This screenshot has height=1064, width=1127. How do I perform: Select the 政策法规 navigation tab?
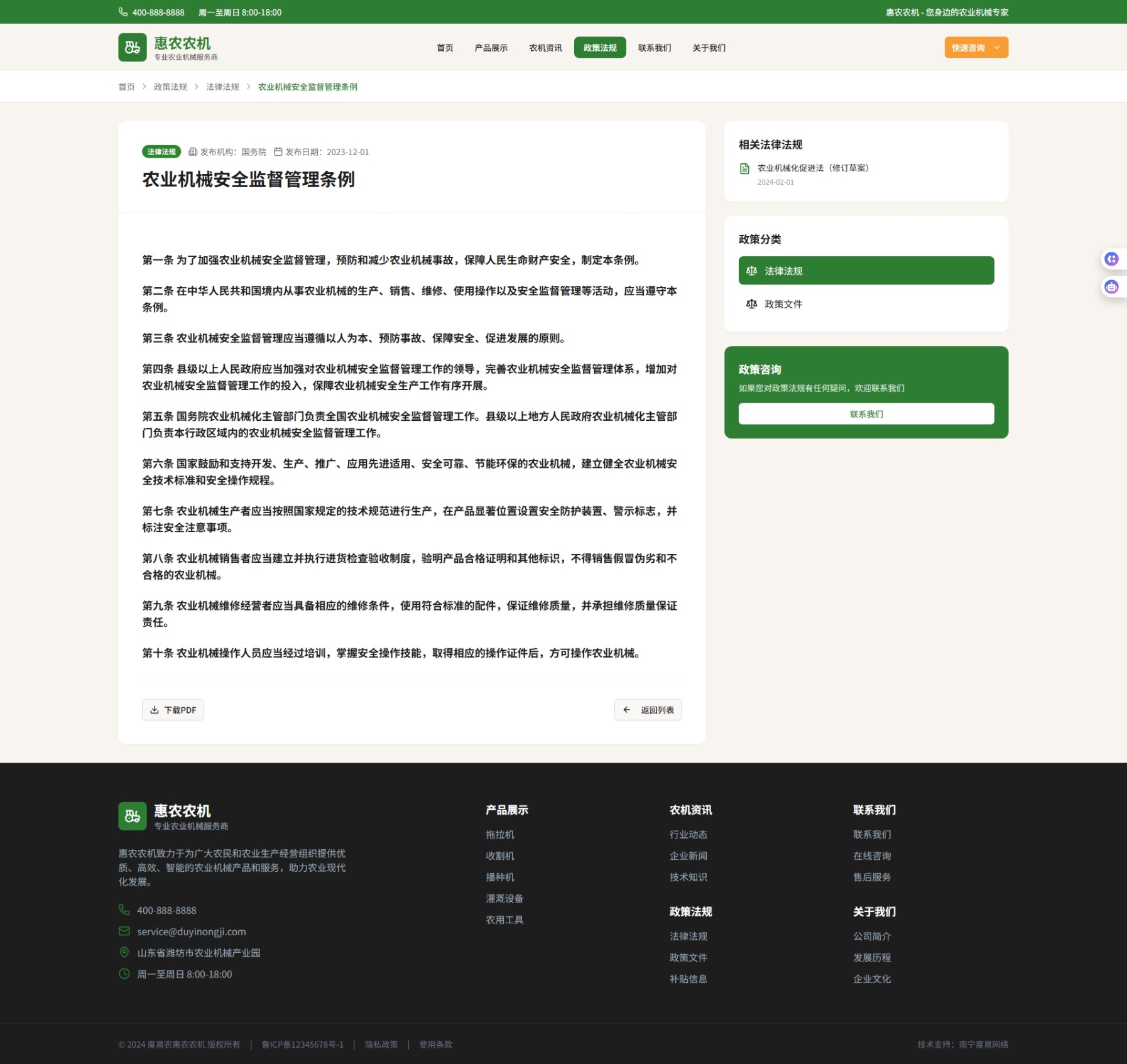pyautogui.click(x=599, y=48)
